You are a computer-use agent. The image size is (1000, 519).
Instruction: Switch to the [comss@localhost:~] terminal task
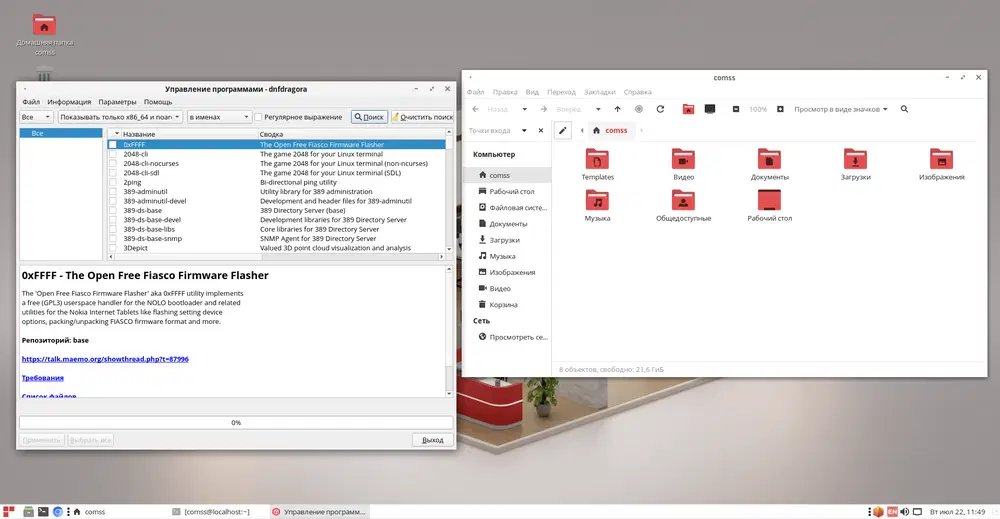211,511
